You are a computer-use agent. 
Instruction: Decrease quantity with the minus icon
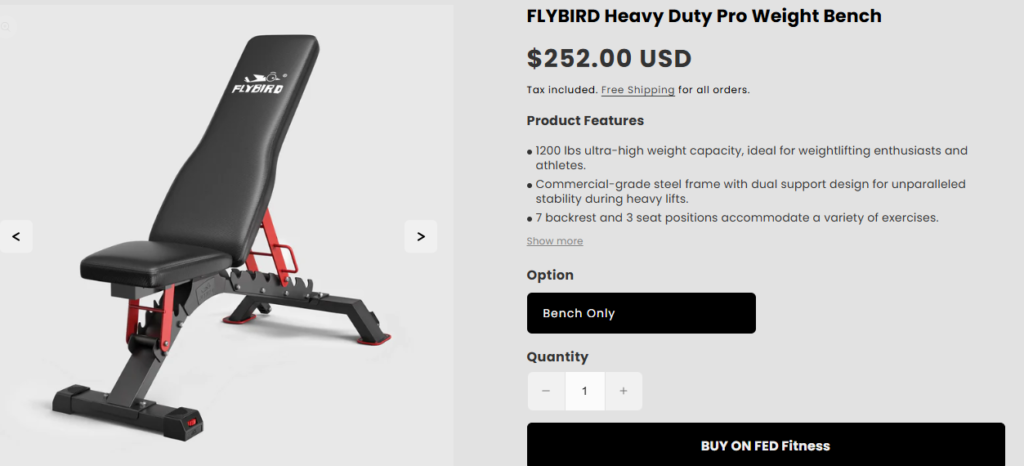click(x=546, y=391)
